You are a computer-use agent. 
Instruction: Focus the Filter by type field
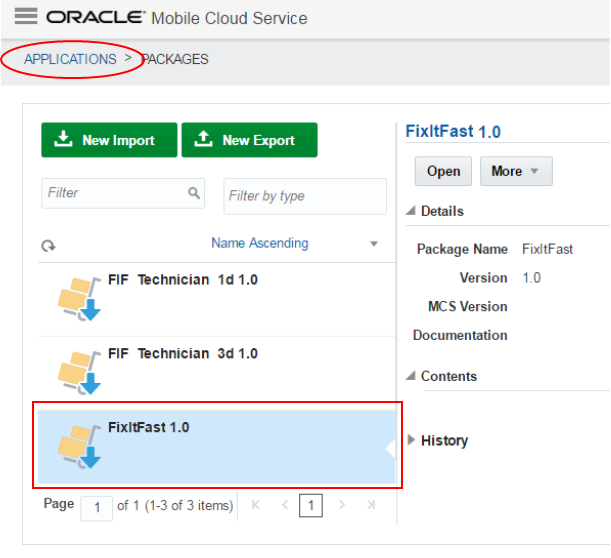[x=305, y=196]
